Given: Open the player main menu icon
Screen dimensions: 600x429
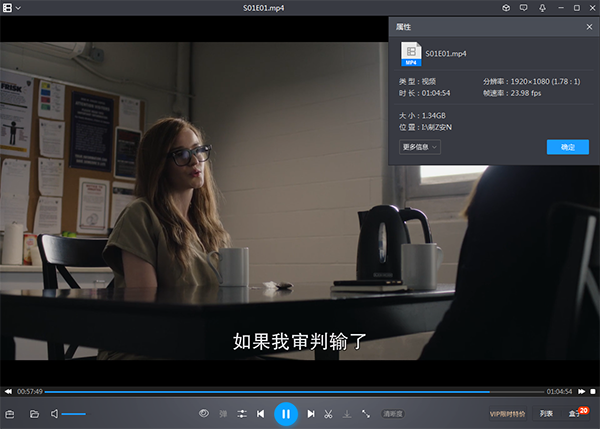Looking at the screenshot, I should coord(7,8).
